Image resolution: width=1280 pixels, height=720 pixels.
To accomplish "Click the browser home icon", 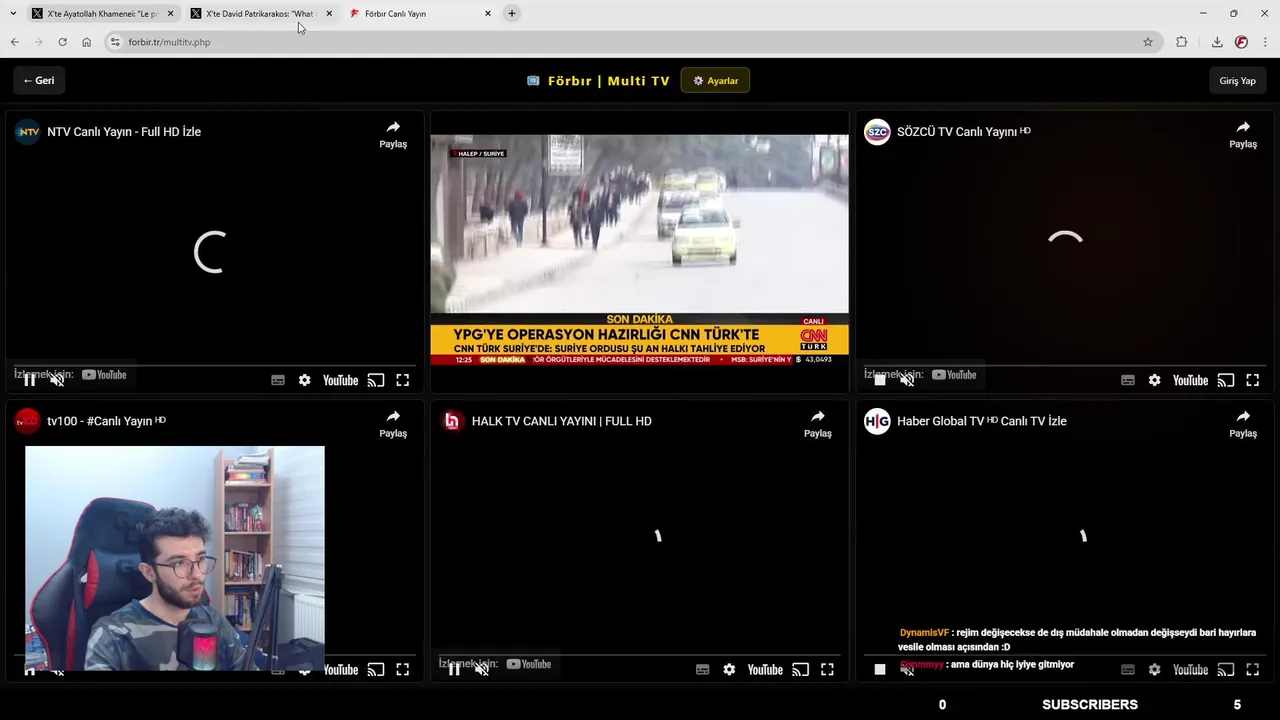I will click(86, 42).
